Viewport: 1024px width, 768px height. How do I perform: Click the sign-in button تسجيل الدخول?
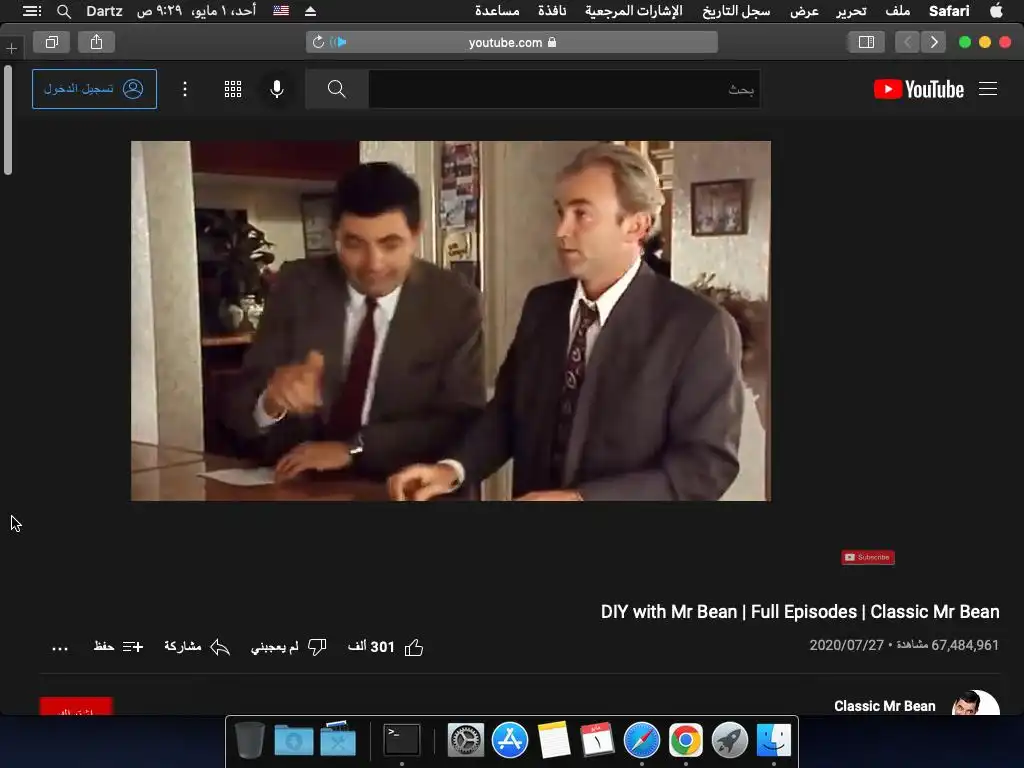[94, 89]
